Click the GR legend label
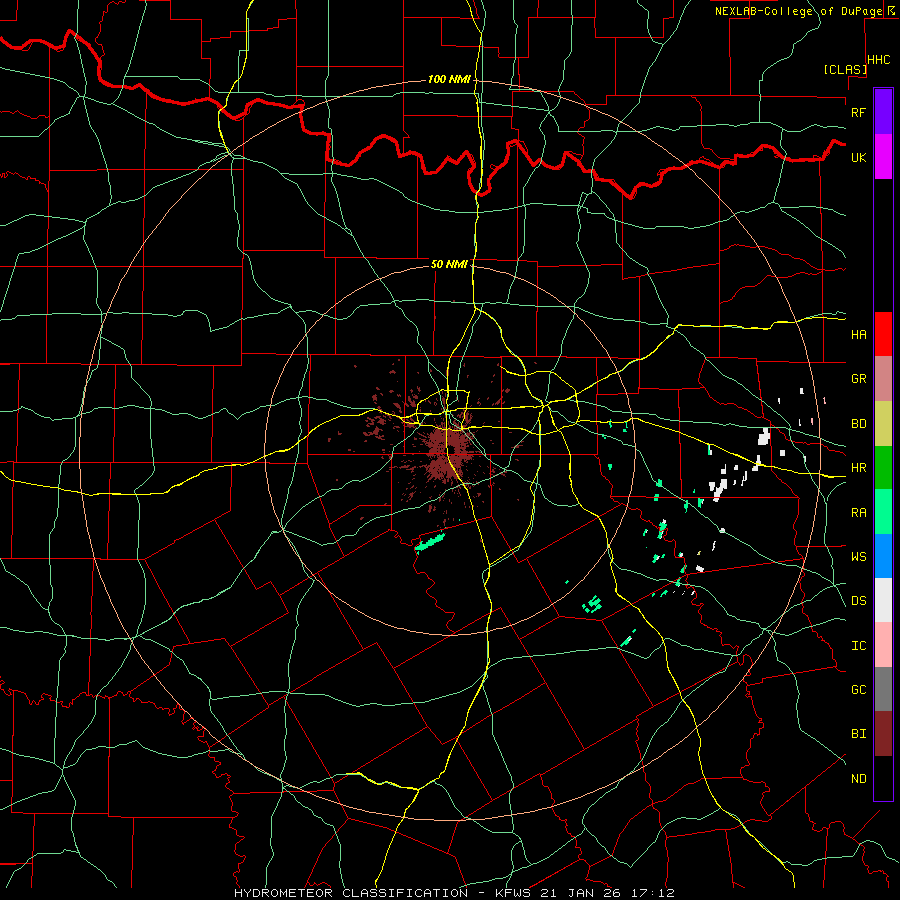Image resolution: width=900 pixels, height=900 pixels. [858, 379]
